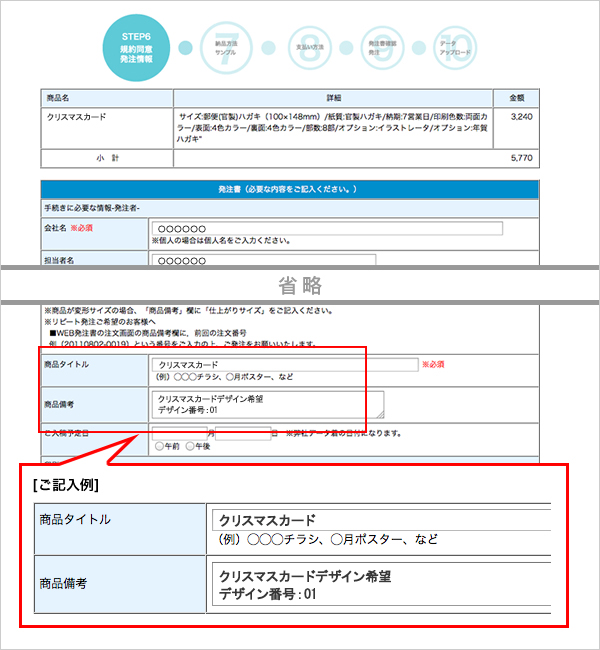Click the ※弊社データ着の日付になります。 note
600x650 pixels.
pos(343,434)
